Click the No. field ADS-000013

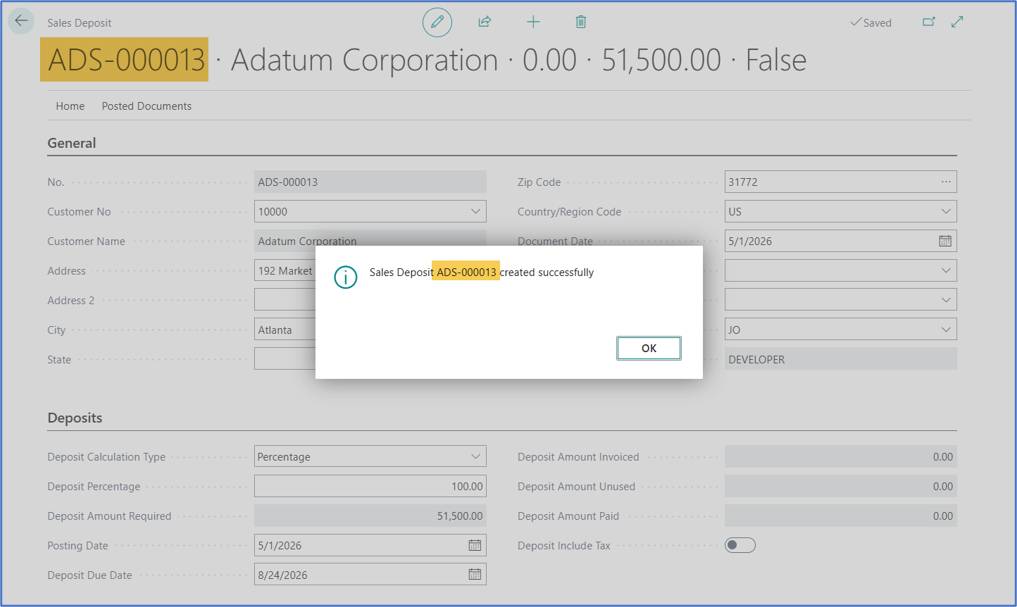point(370,182)
